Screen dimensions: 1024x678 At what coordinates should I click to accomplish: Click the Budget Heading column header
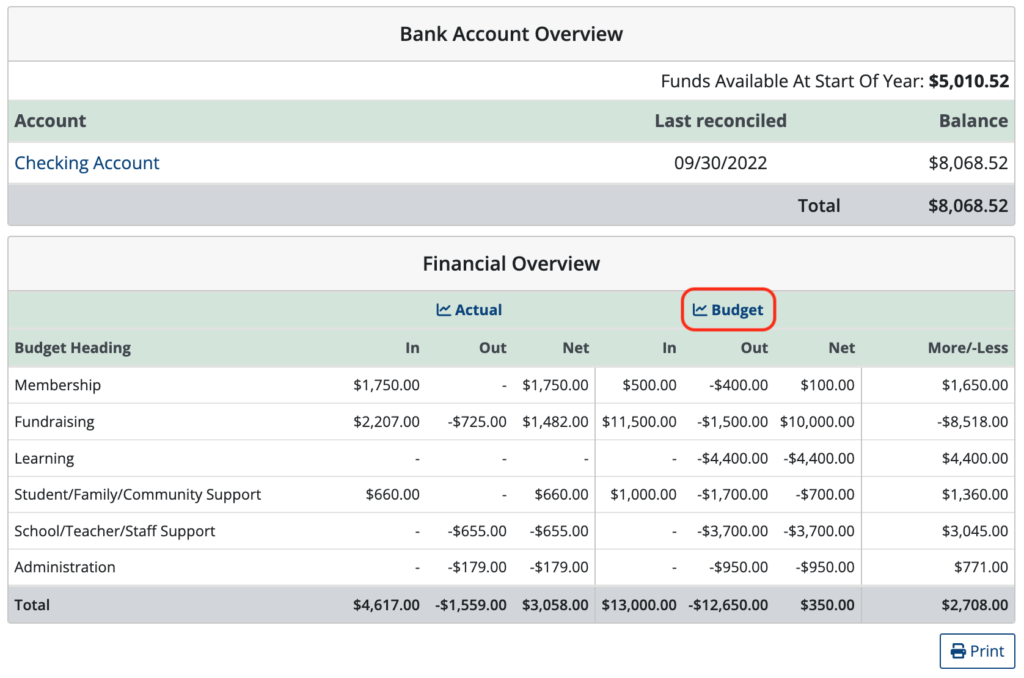tap(72, 348)
